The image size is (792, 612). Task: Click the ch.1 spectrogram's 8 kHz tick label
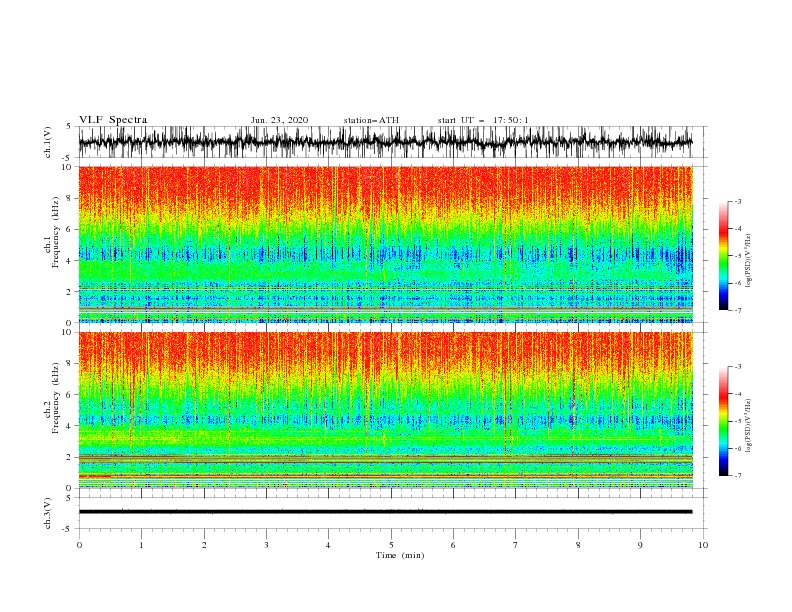70,198
